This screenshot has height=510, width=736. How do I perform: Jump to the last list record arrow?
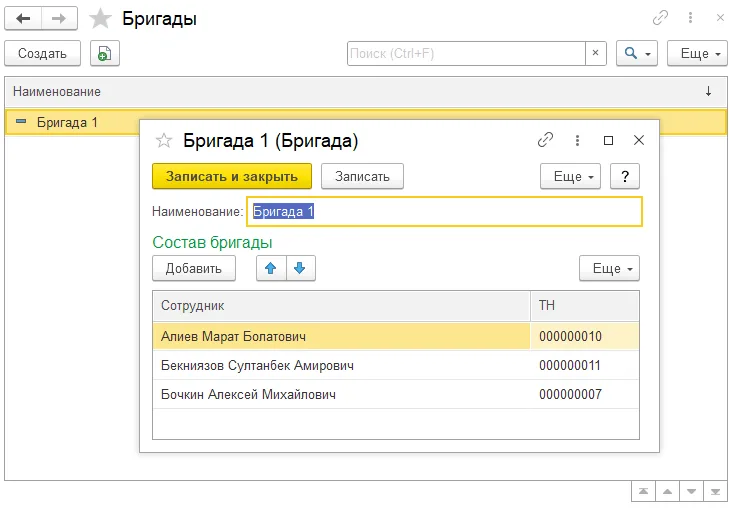[x=715, y=492]
